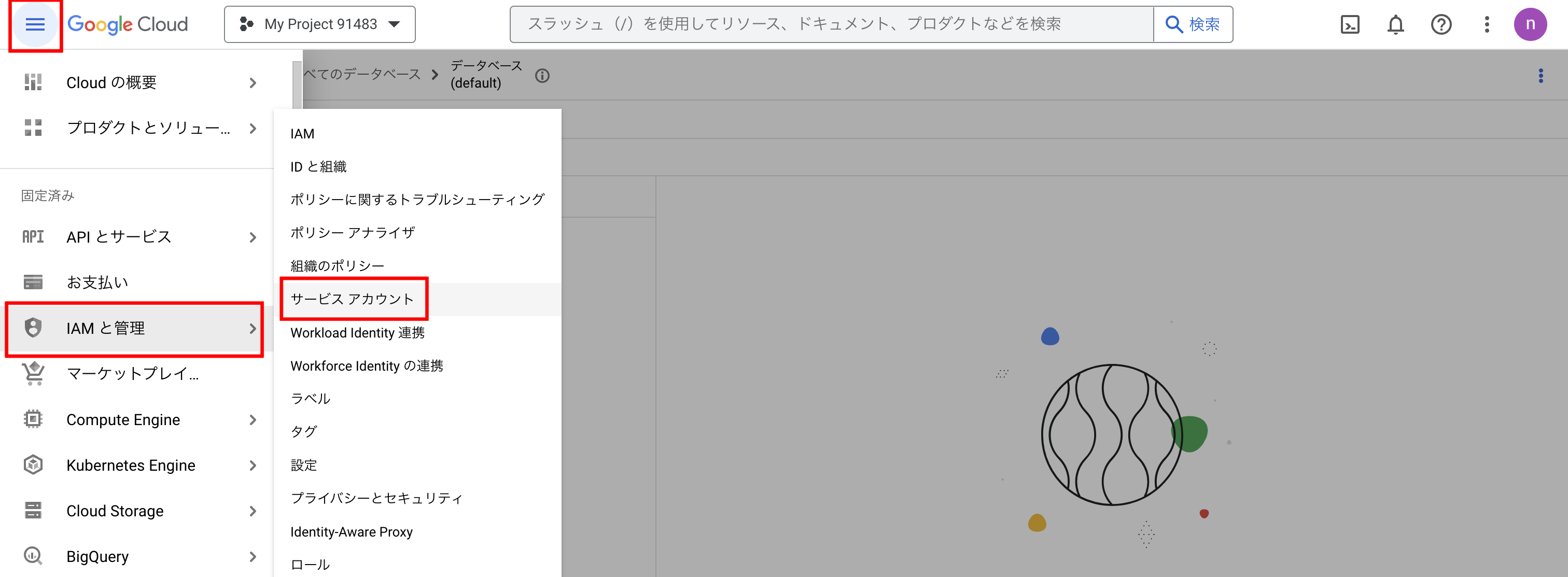This screenshot has width=1568, height=577.
Task: Open the database info tooltip icon
Action: [542, 76]
